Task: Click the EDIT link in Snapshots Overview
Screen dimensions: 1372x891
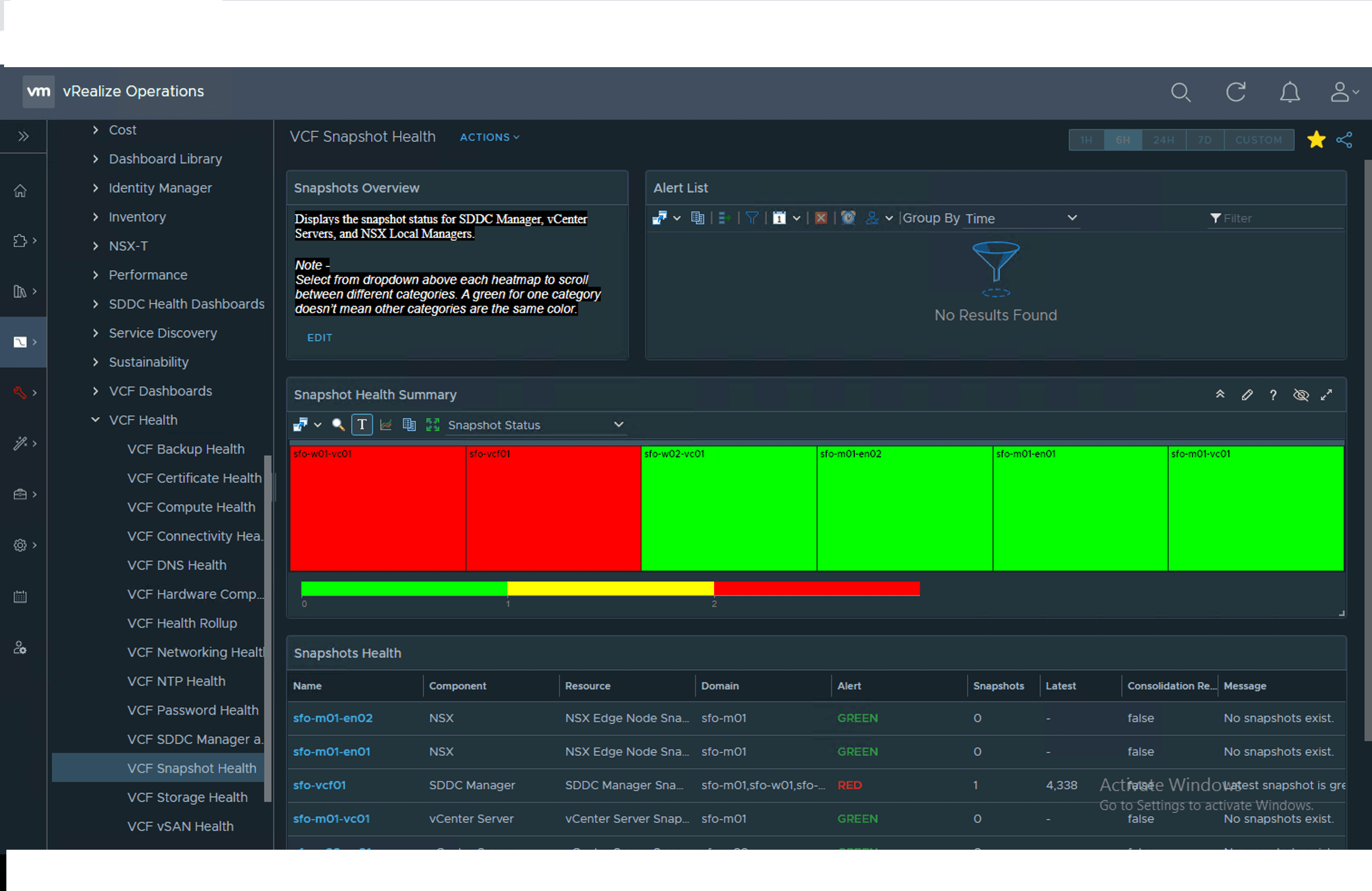Action: (x=319, y=338)
